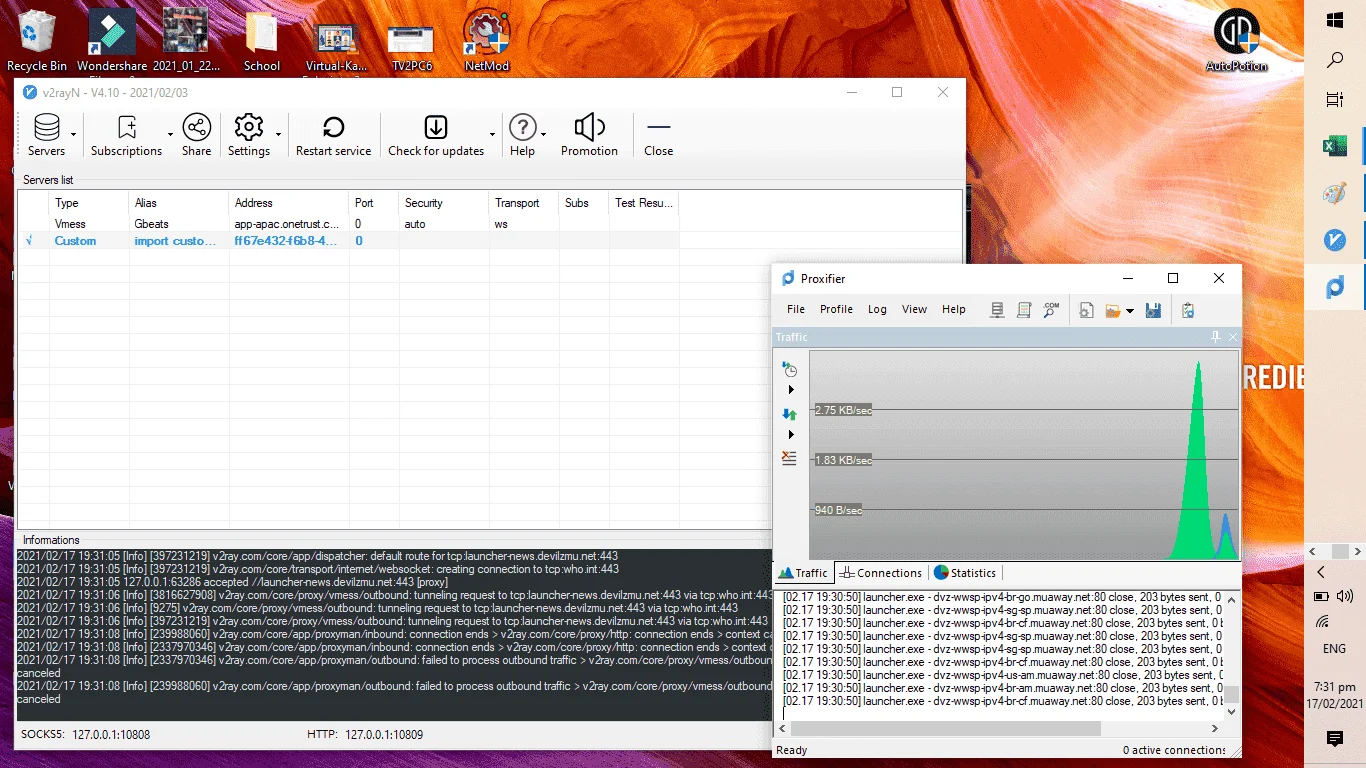Click the new profile icon in Proxifier
Image resolution: width=1366 pixels, height=768 pixels.
pyautogui.click(x=1086, y=310)
